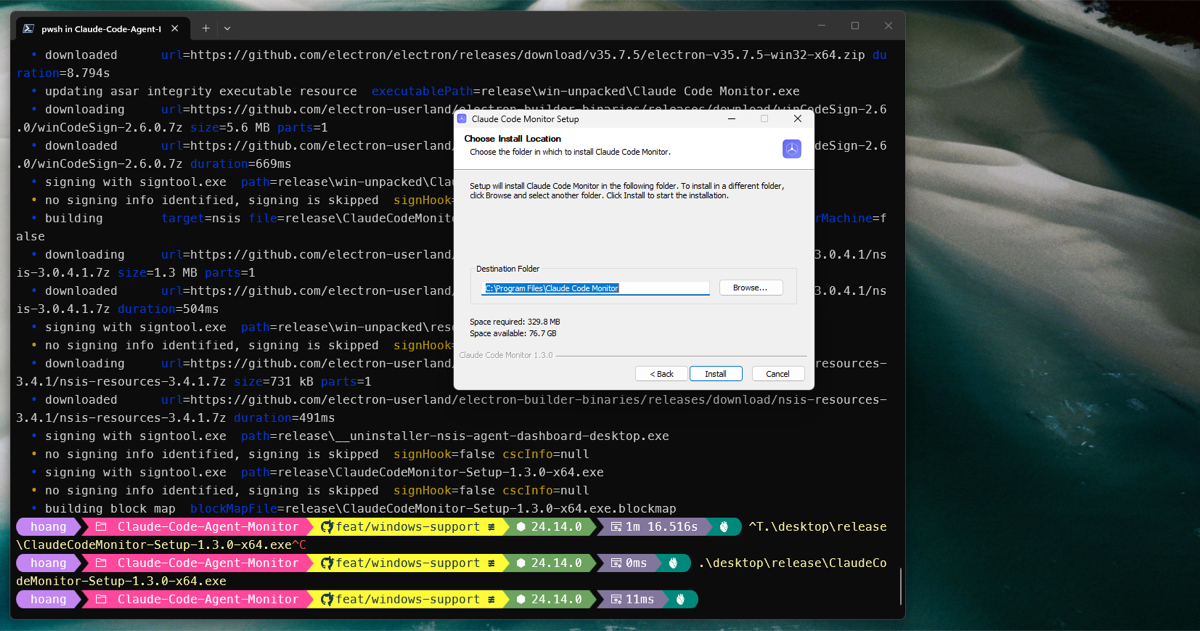Click the 24.14.0 version in the 0ms row
1200x631 pixels.
point(556,563)
